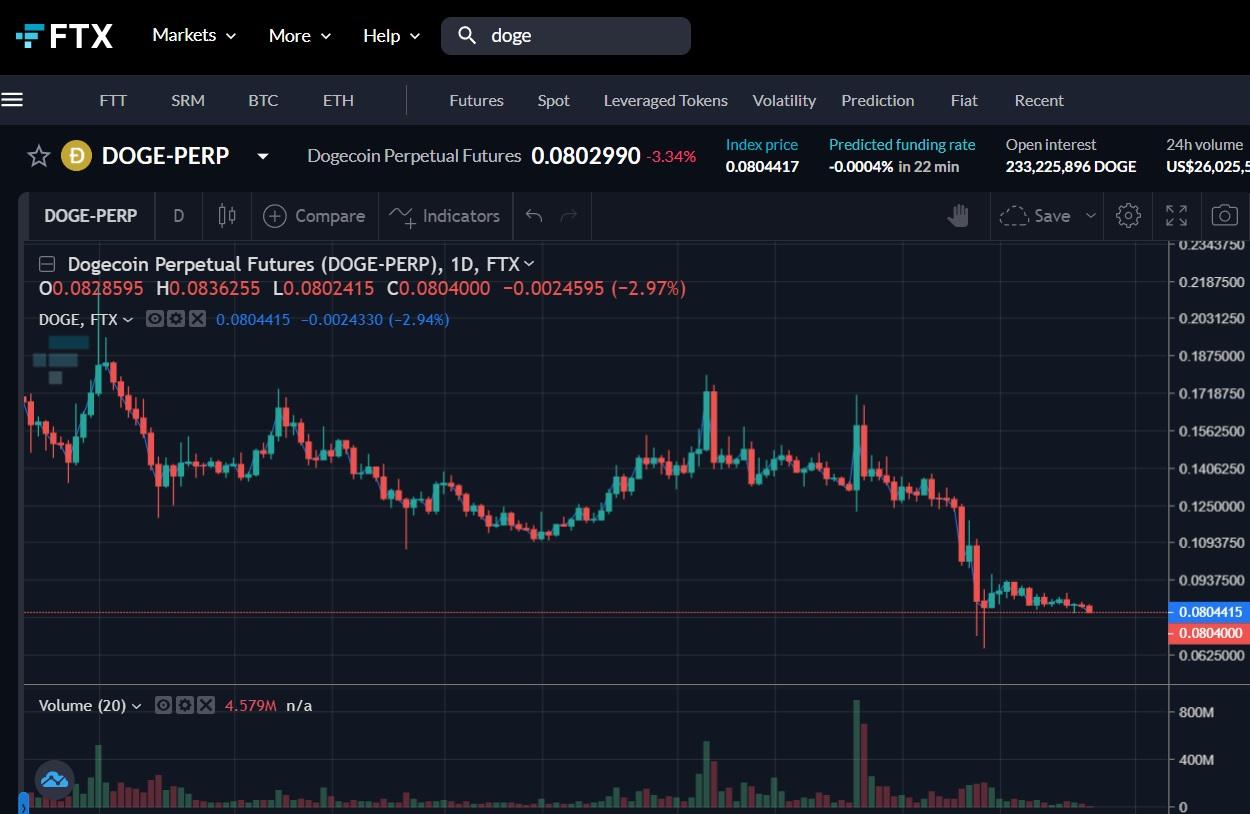Image resolution: width=1250 pixels, height=814 pixels.
Task: Expand the Save layout options arrow
Action: point(1091,216)
